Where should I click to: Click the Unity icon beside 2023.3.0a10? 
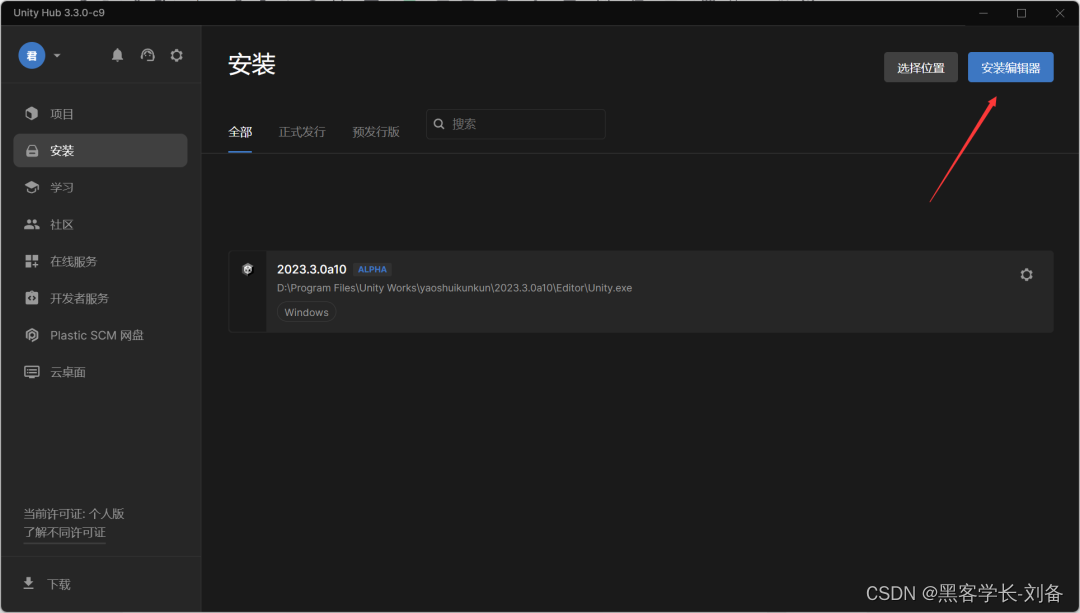[248, 269]
